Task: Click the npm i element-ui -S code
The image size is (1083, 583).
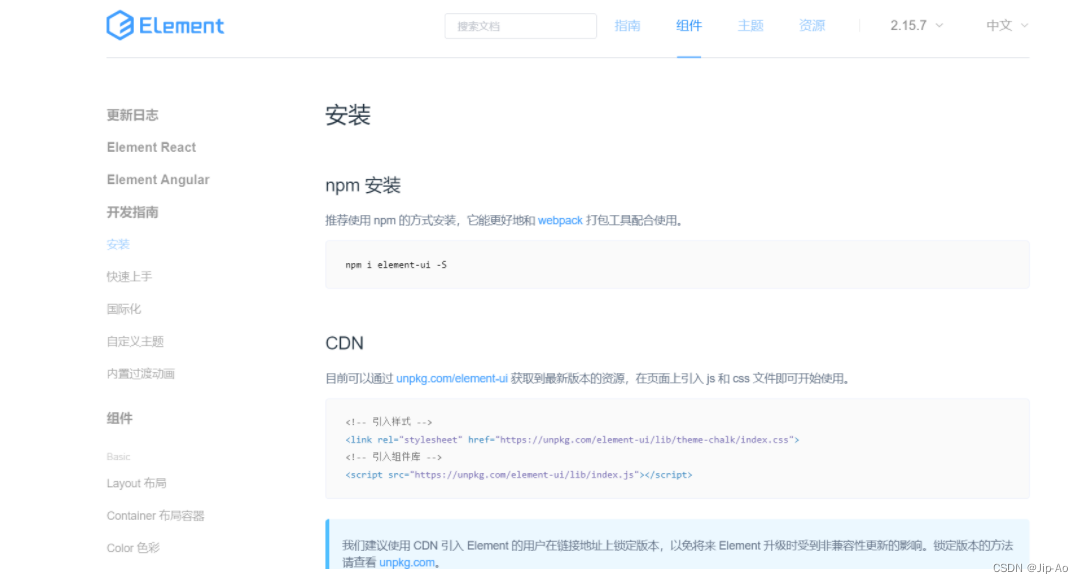Action: pos(396,265)
